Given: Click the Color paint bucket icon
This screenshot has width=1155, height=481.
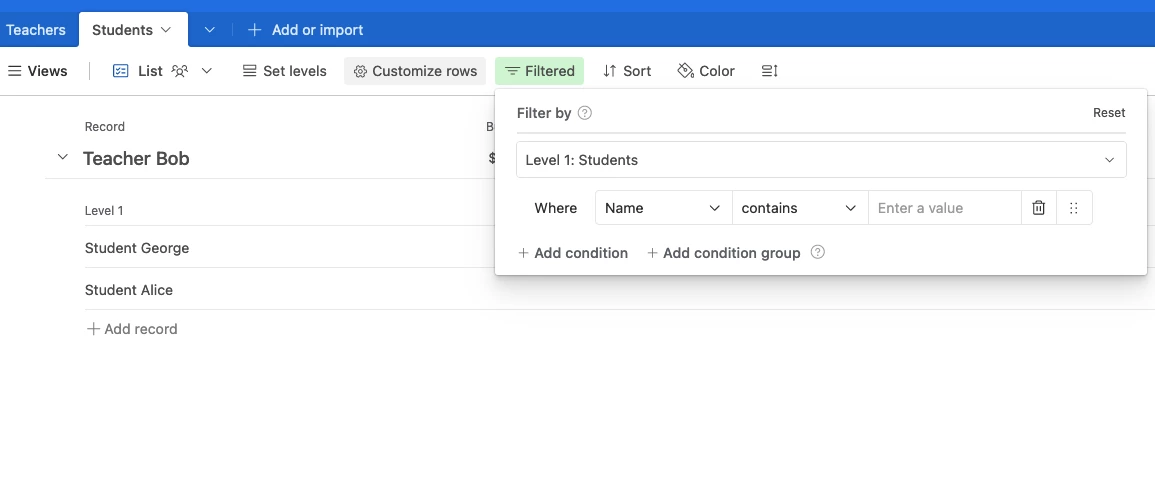Looking at the screenshot, I should pyautogui.click(x=686, y=71).
